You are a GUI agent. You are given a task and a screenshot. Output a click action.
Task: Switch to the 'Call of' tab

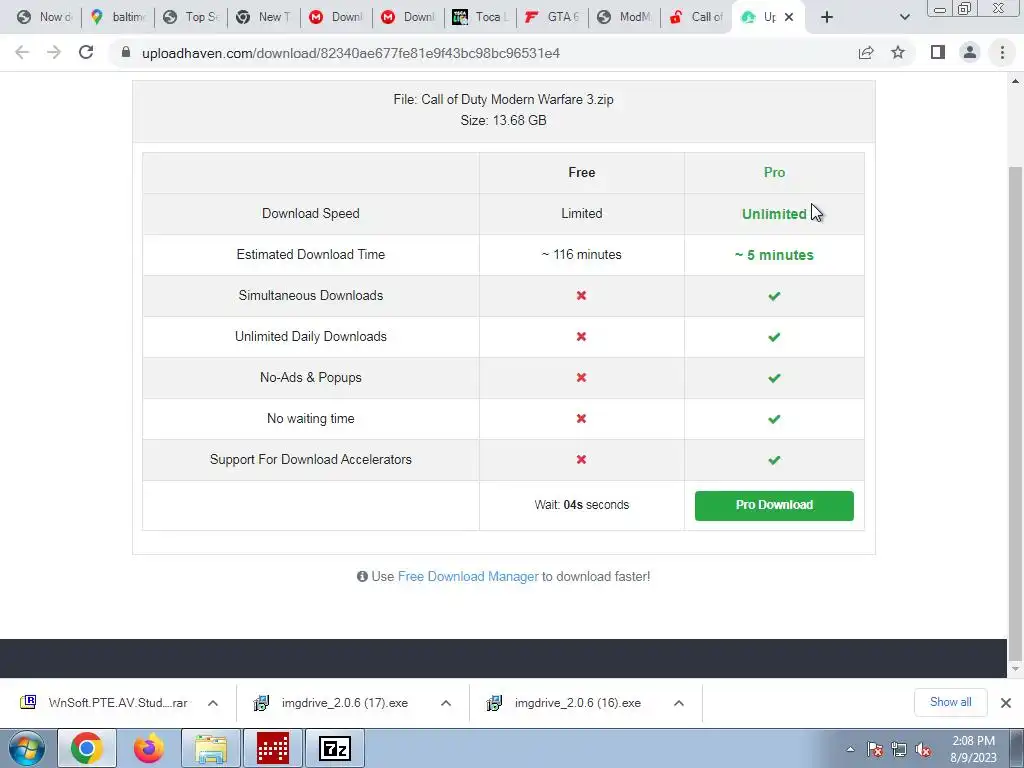pos(696,17)
